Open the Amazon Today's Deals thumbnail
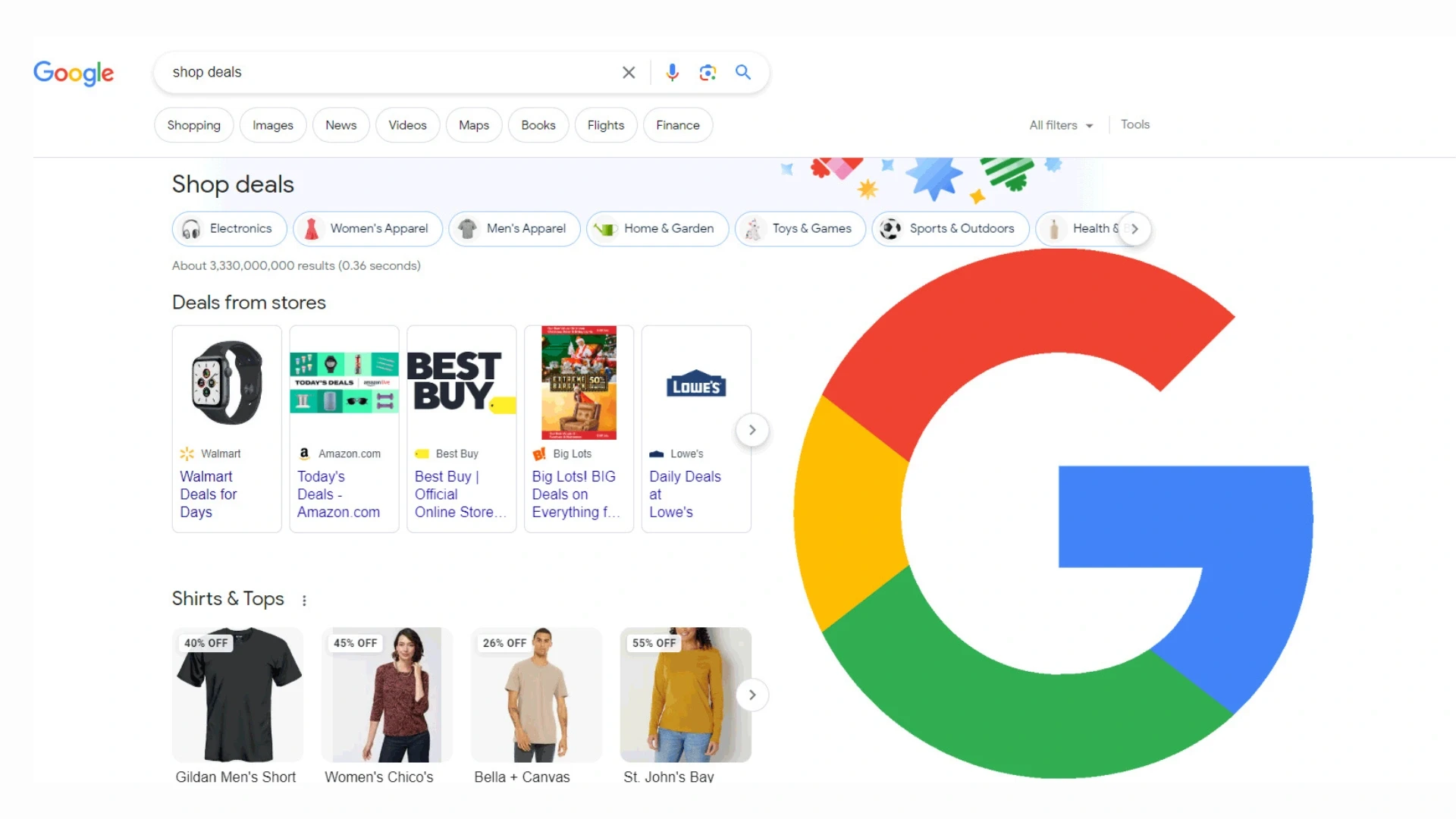 (344, 383)
